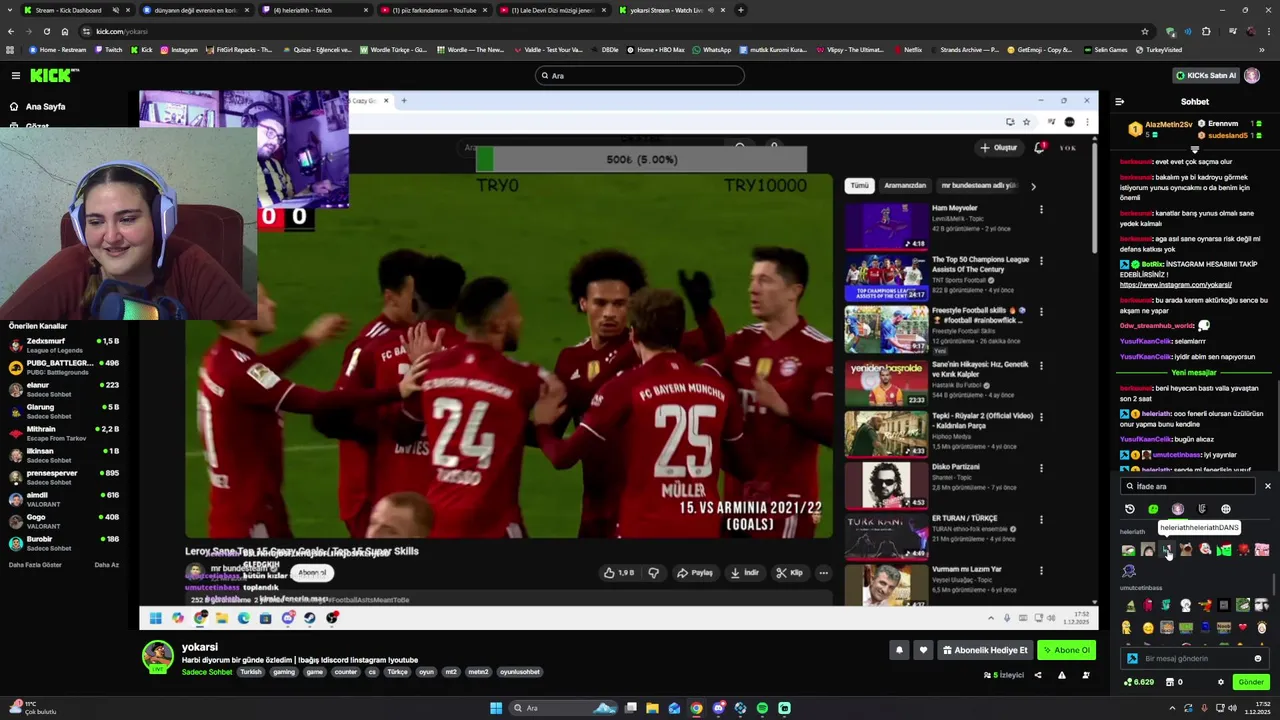This screenshot has width=1280, height=720.
Task: Click the Turkish stream tag
Action: (250, 672)
